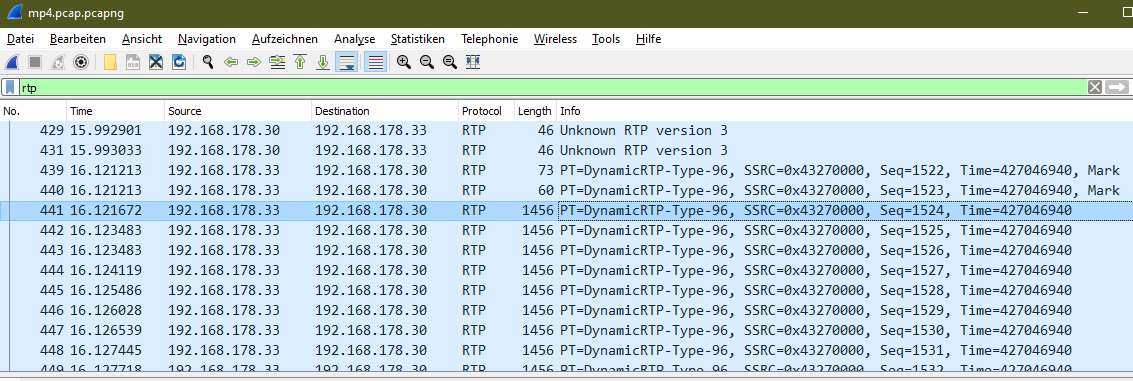Image resolution: width=1133 pixels, height=381 pixels.
Task: Close this capture file
Action: (x=155, y=62)
